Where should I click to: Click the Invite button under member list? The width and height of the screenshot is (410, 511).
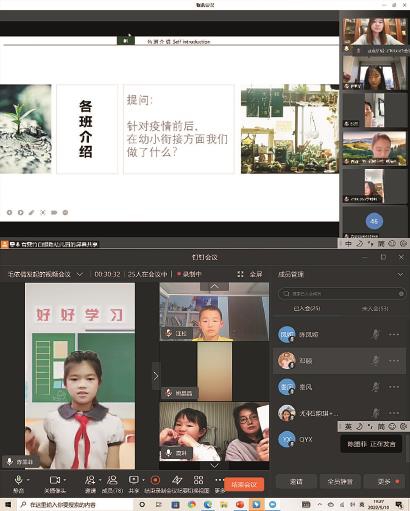click(296, 482)
